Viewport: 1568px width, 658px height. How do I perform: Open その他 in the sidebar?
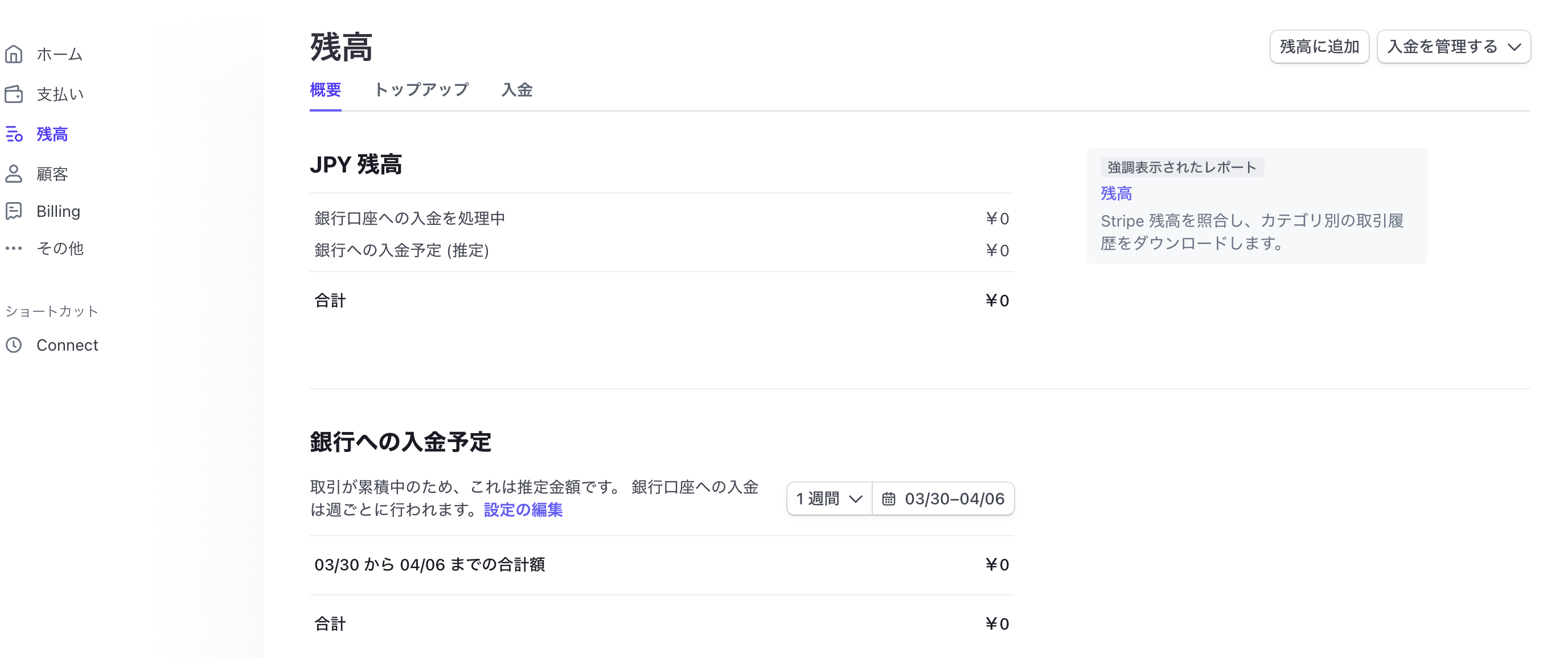pyautogui.click(x=60, y=248)
